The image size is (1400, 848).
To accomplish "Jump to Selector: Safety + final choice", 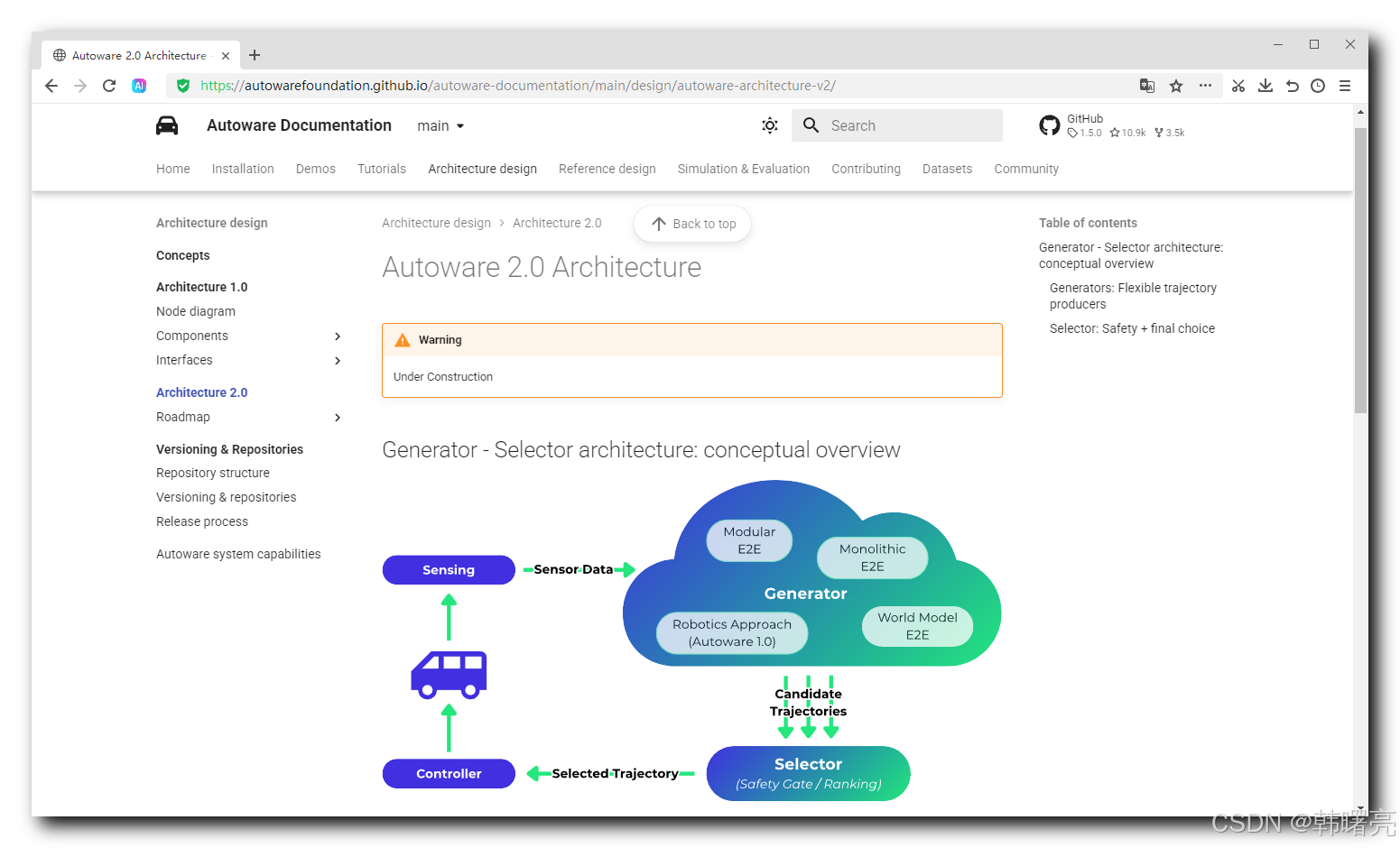I will pos(1132,328).
